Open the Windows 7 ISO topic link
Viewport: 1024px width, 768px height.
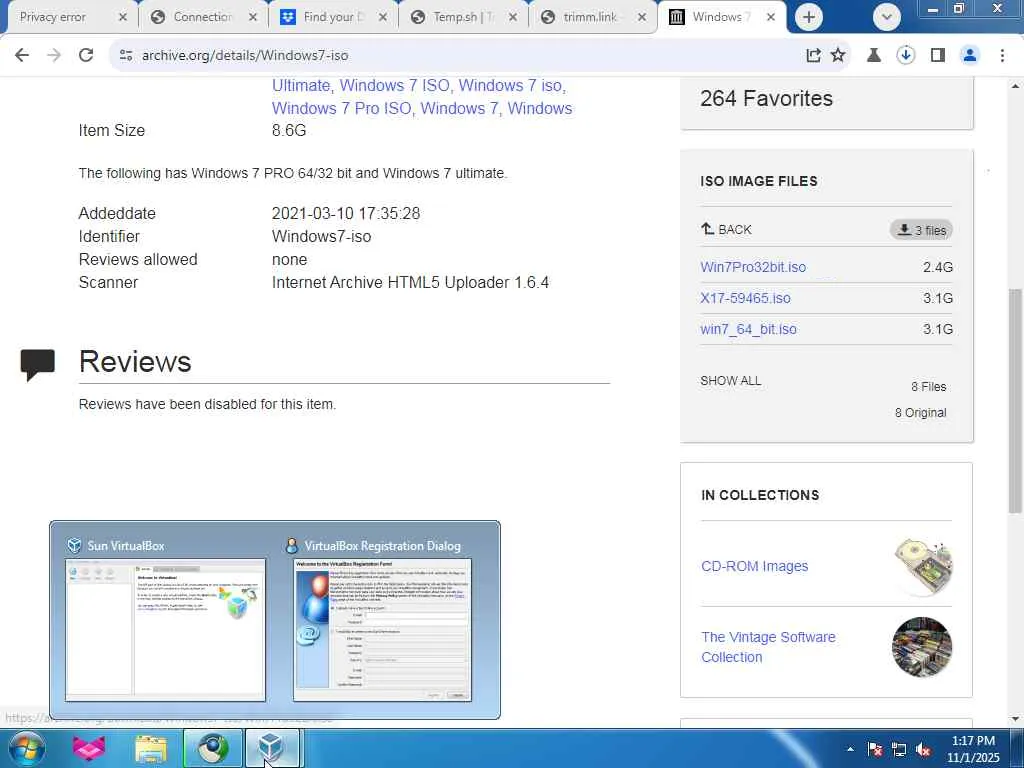click(394, 86)
